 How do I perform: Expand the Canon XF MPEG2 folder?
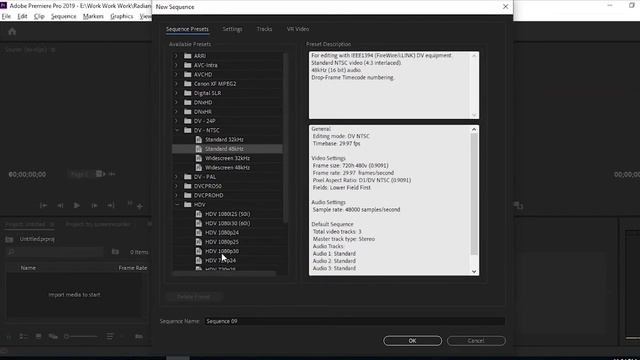pyautogui.click(x=176, y=84)
